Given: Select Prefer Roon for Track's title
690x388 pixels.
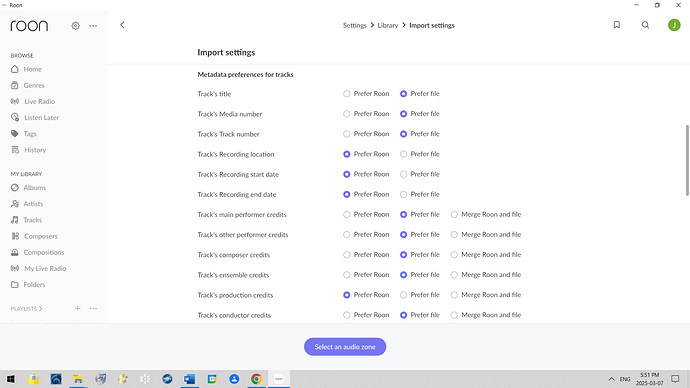Looking at the screenshot, I should pyautogui.click(x=346, y=94).
